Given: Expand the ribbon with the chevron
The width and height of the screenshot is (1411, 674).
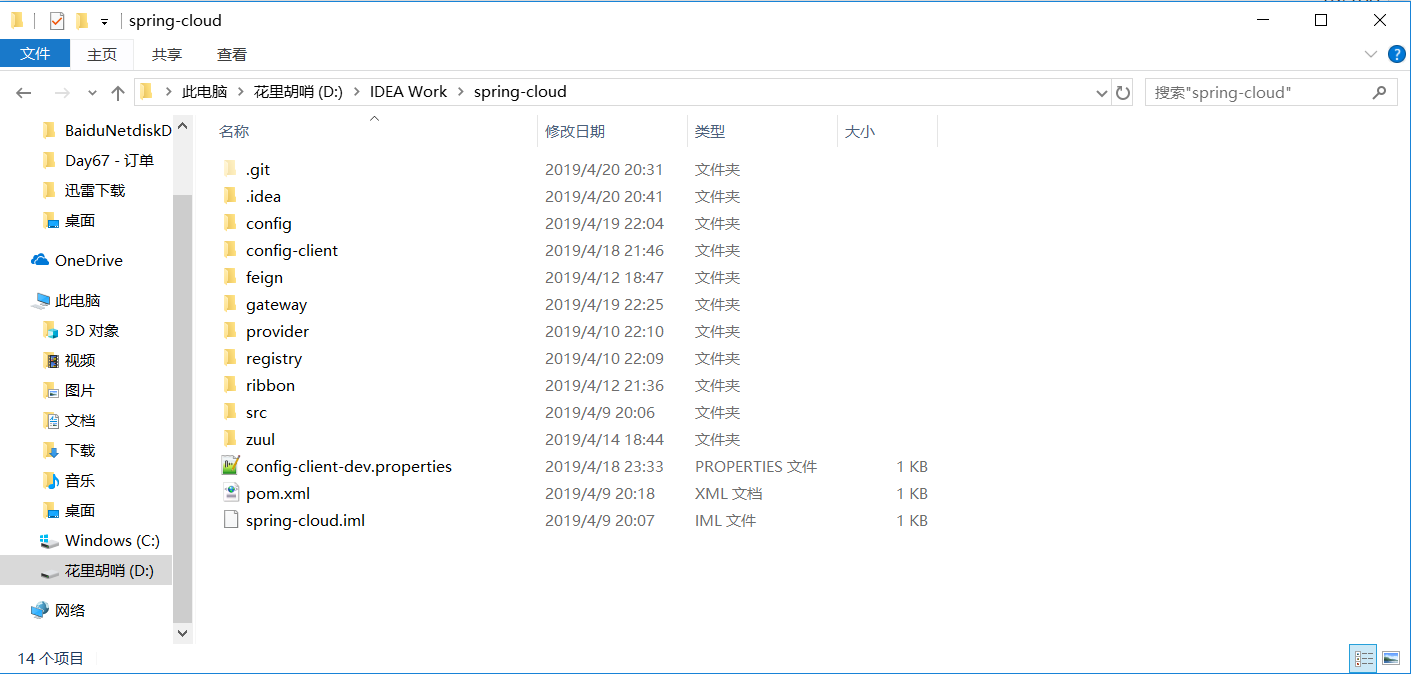Looking at the screenshot, I should pos(1370,54).
